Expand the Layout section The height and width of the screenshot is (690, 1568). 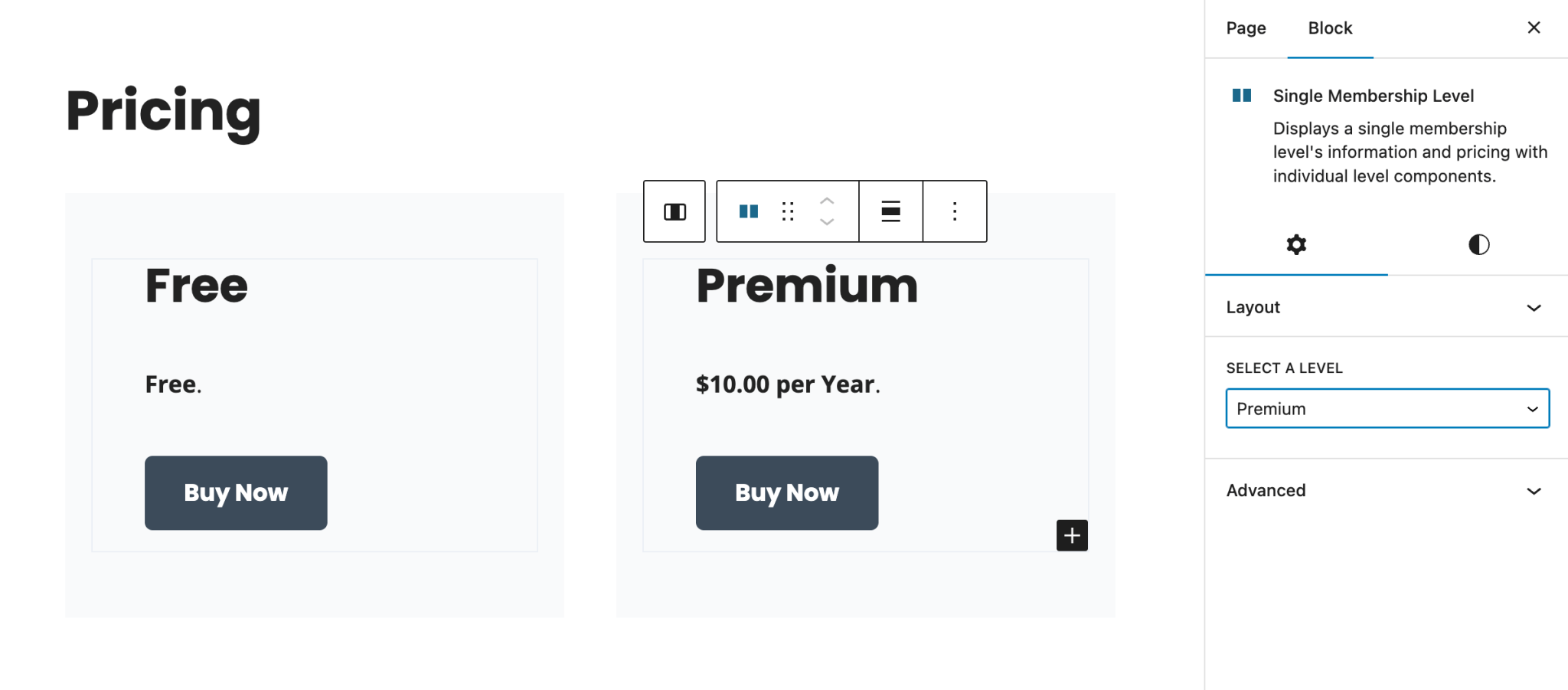[1386, 307]
